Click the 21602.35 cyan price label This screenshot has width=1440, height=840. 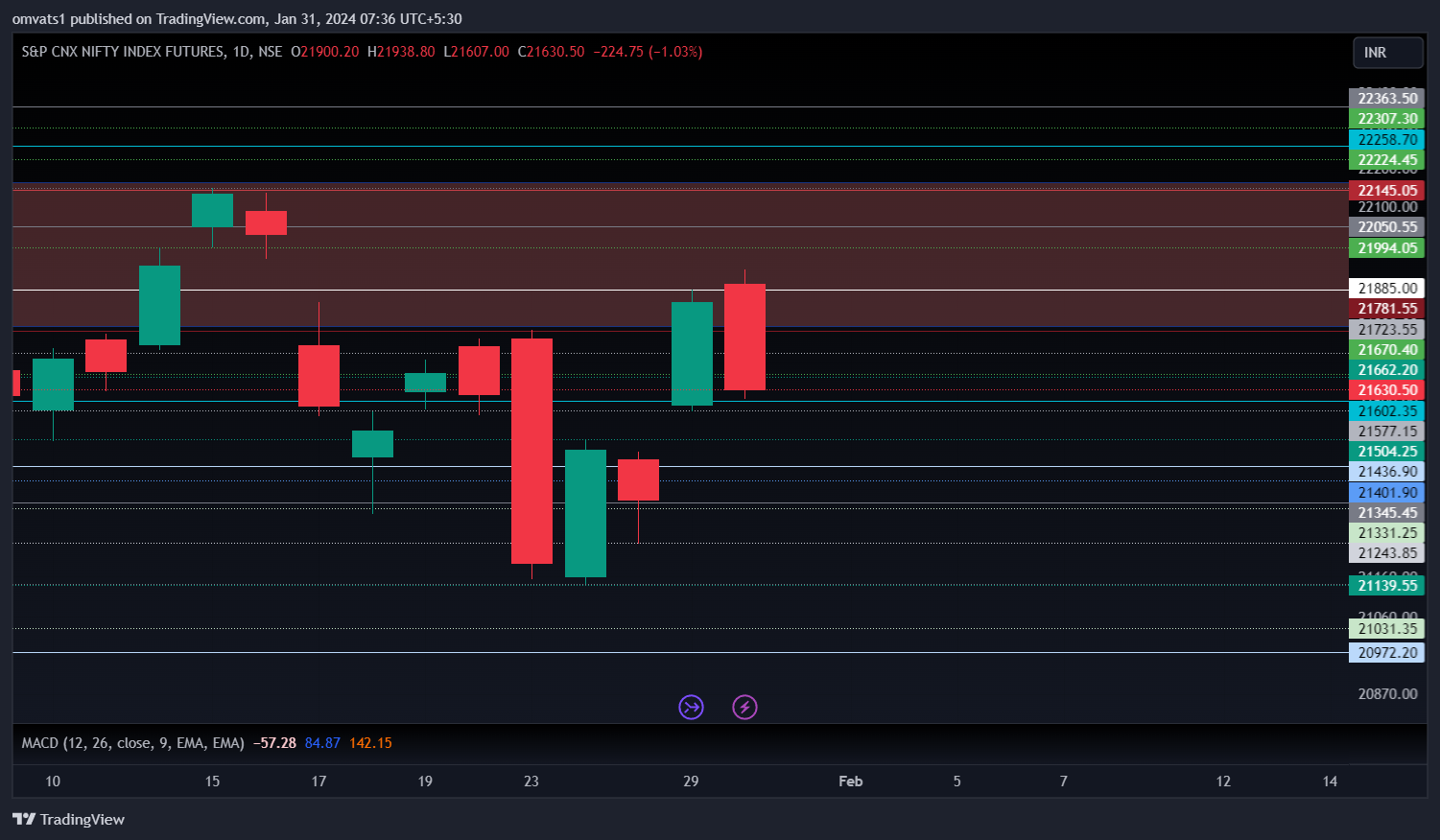tap(1387, 411)
